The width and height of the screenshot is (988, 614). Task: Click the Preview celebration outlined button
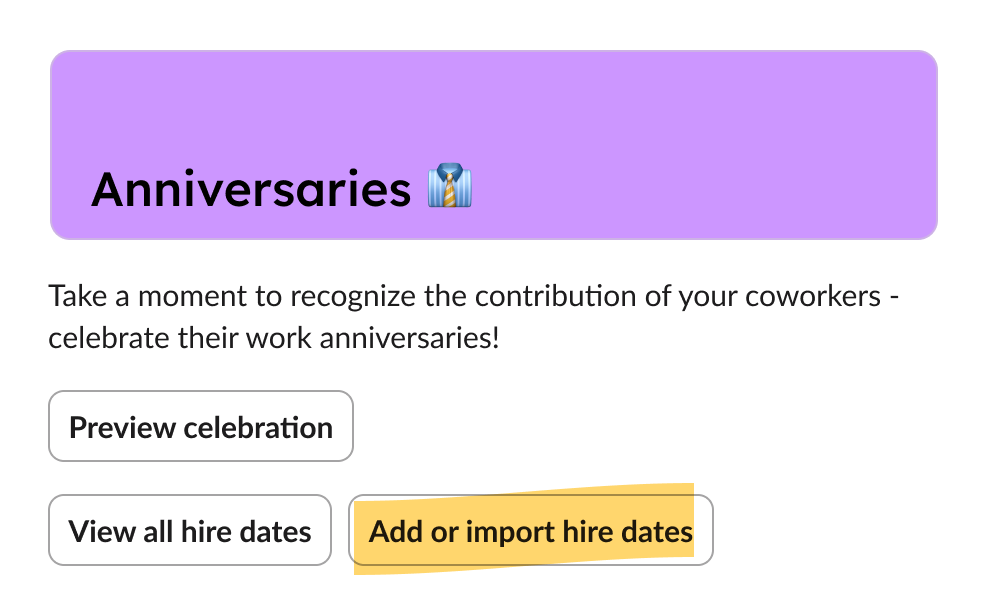pyautogui.click(x=200, y=426)
